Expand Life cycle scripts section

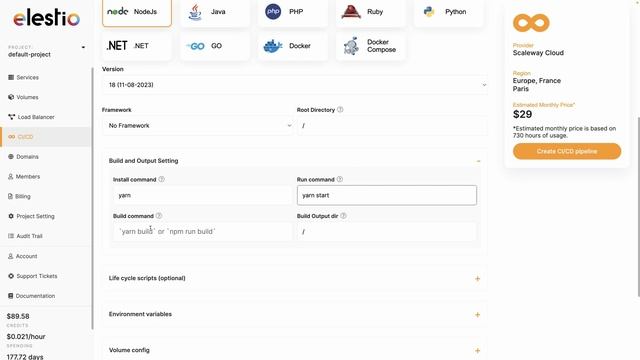(x=478, y=279)
